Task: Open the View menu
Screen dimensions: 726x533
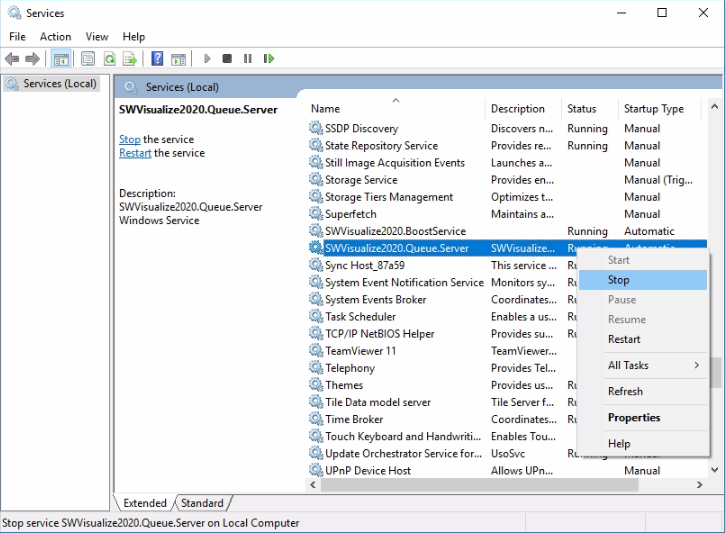Action: [97, 37]
